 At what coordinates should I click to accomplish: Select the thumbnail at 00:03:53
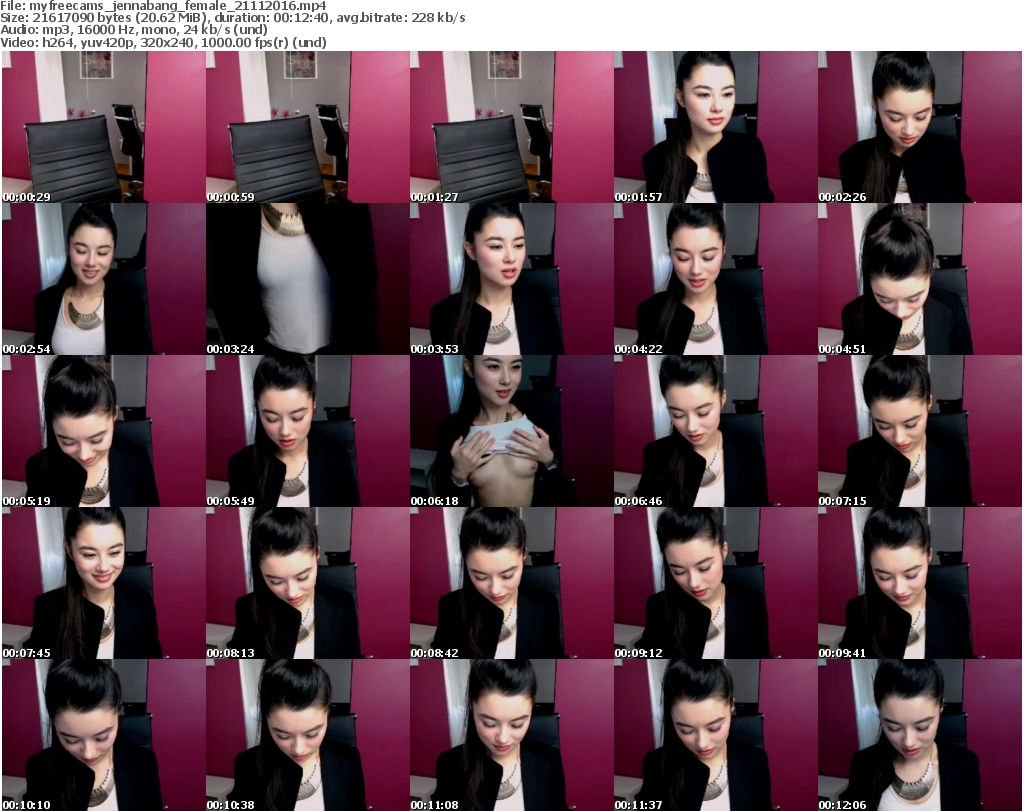point(511,279)
